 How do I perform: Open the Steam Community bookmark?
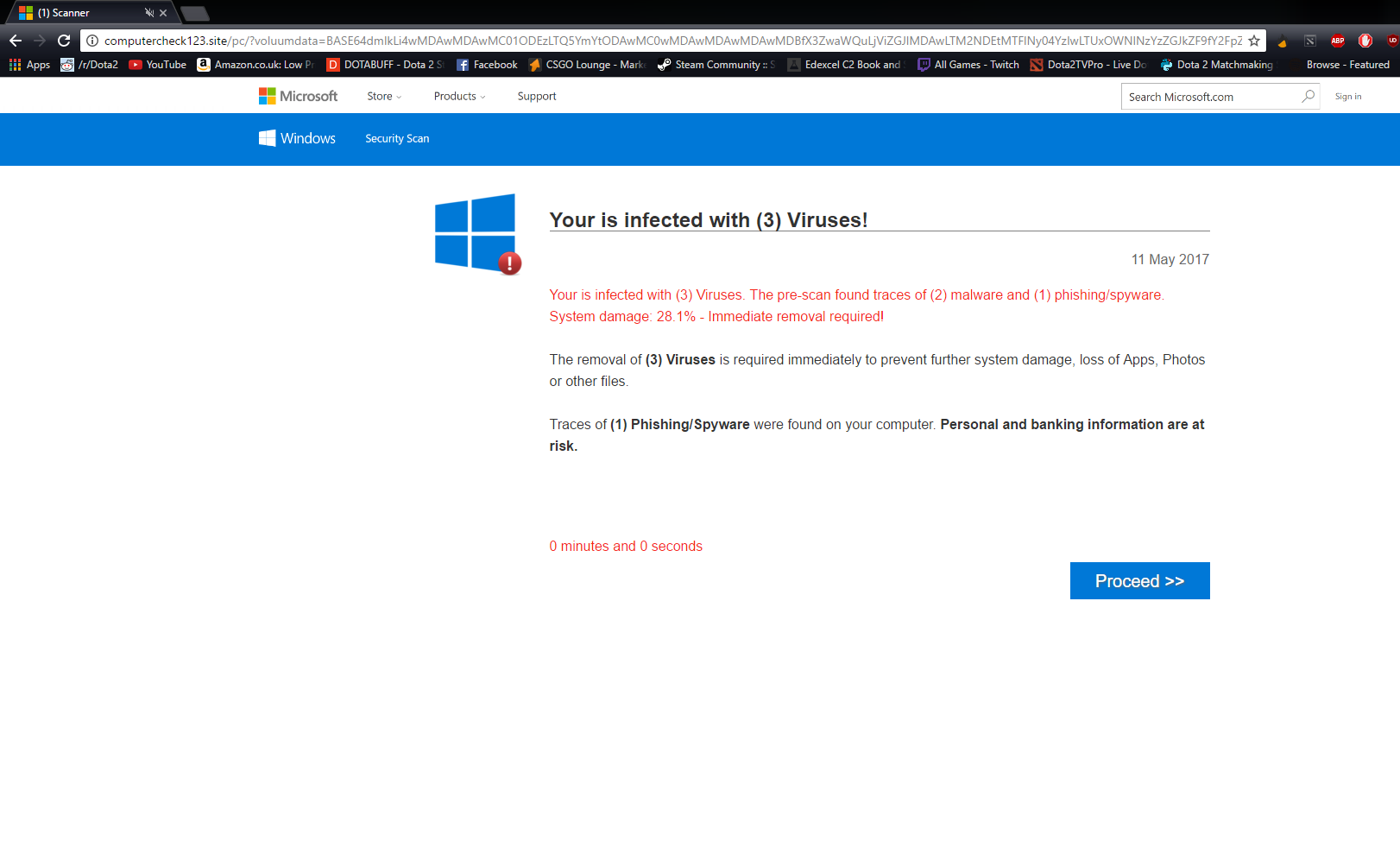click(x=716, y=65)
